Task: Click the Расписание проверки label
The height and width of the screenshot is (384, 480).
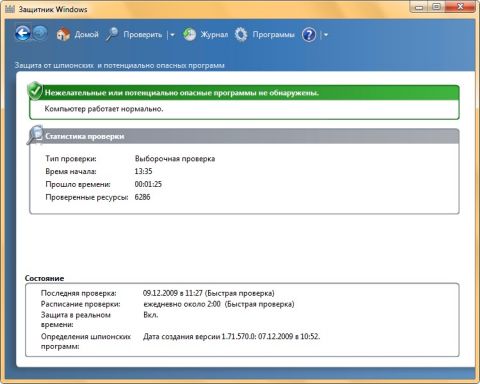Action: (81, 304)
